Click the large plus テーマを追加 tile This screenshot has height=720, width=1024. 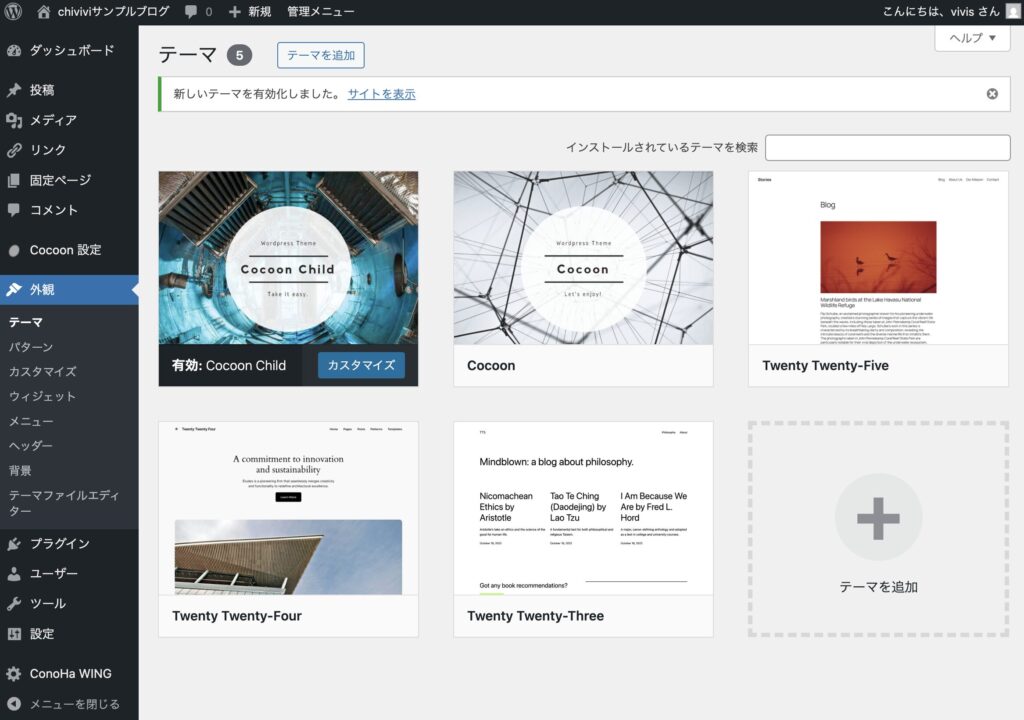pyautogui.click(x=878, y=528)
